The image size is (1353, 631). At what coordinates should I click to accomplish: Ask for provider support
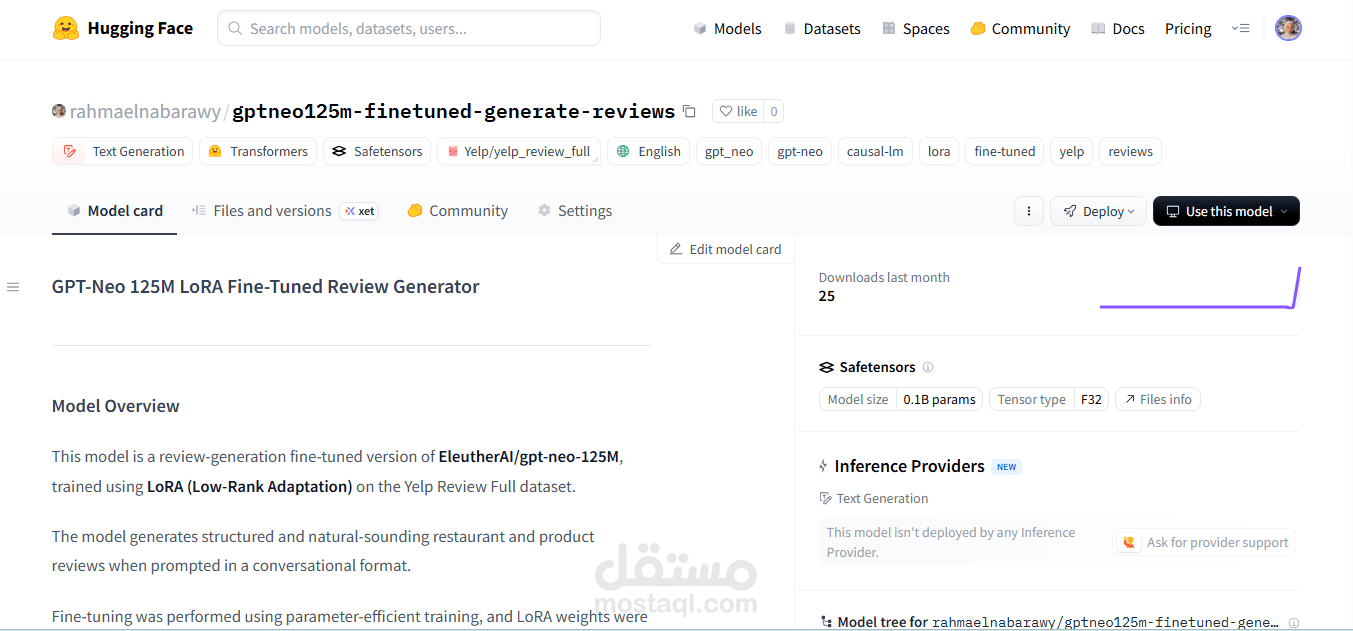1204,542
